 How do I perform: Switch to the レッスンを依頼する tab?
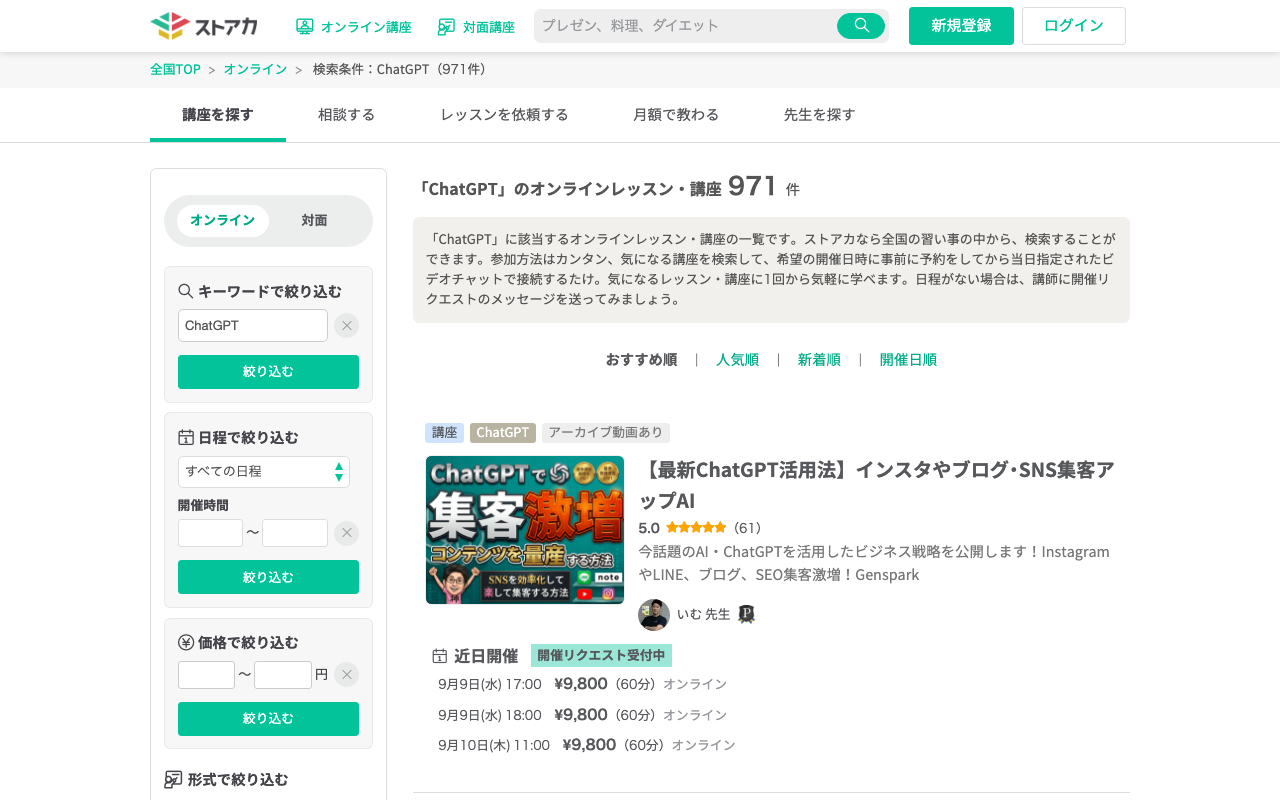pyautogui.click(x=504, y=115)
